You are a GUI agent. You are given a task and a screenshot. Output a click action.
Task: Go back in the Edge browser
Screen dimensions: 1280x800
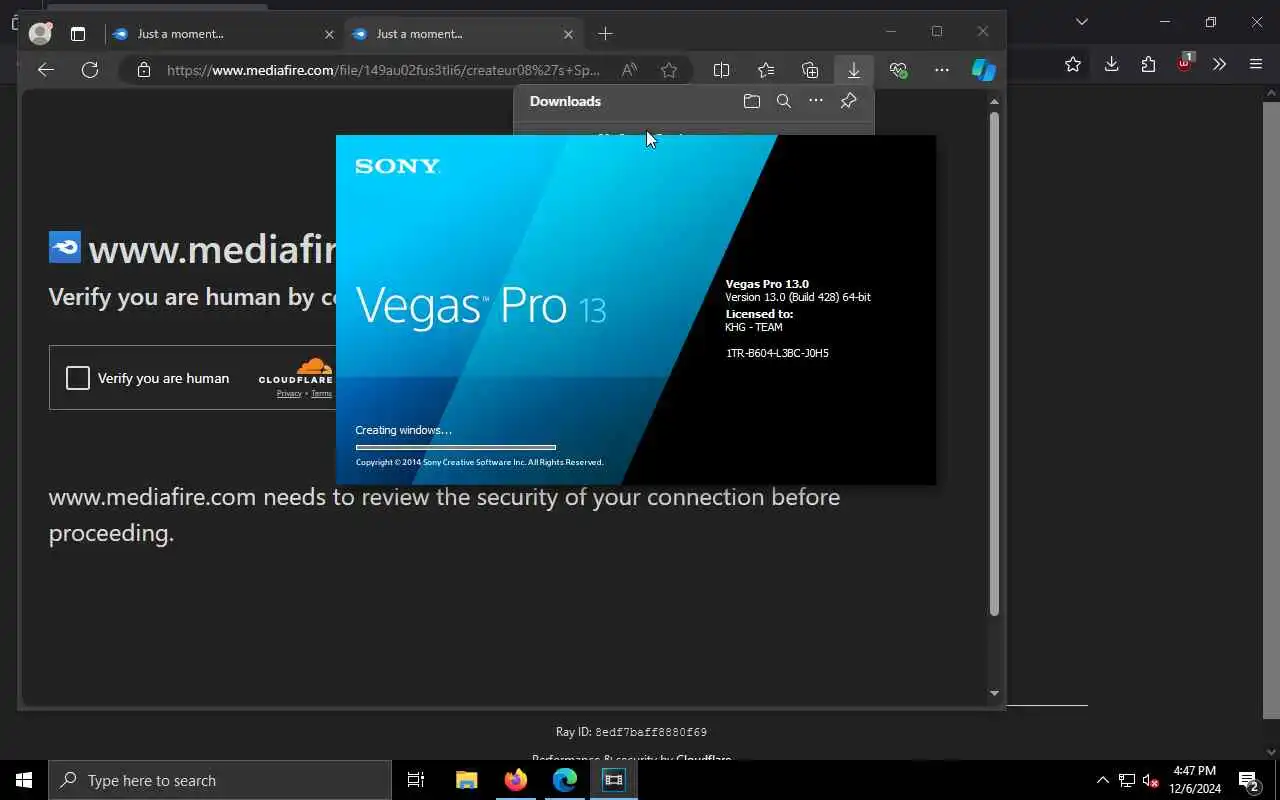tap(46, 70)
